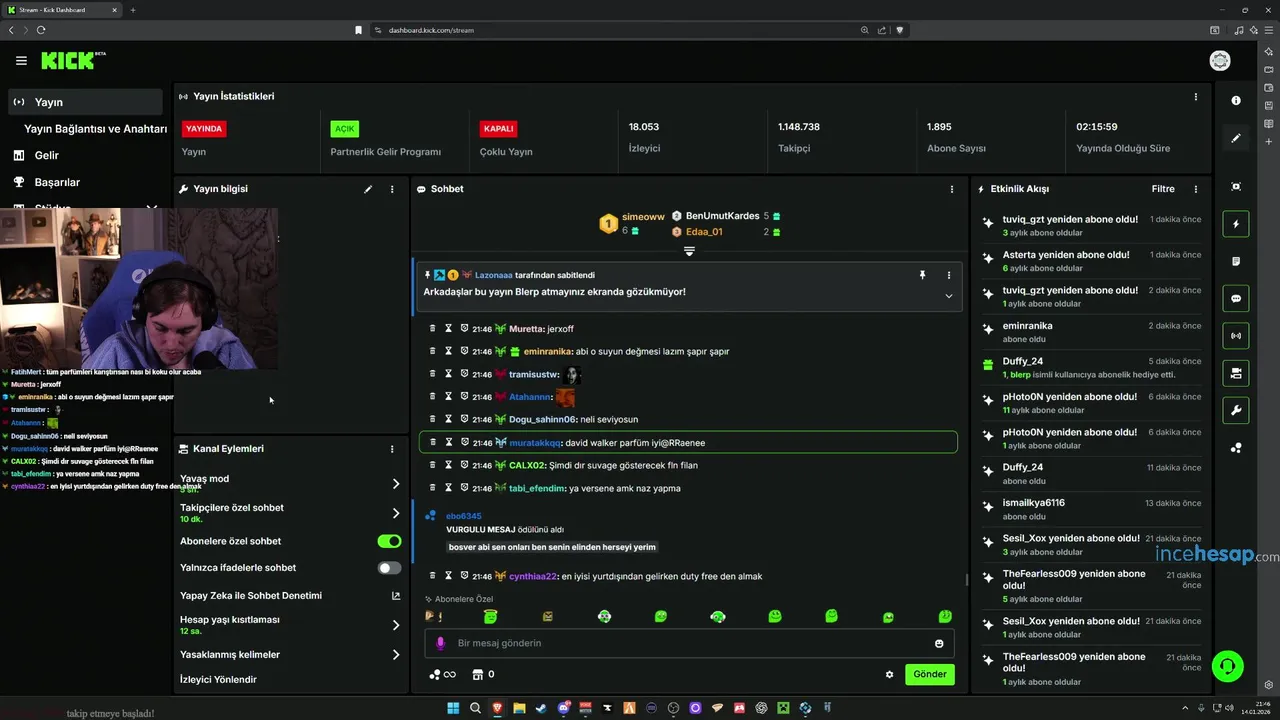Click the Kick logo
This screenshot has height=720, width=1280.
[x=70, y=61]
